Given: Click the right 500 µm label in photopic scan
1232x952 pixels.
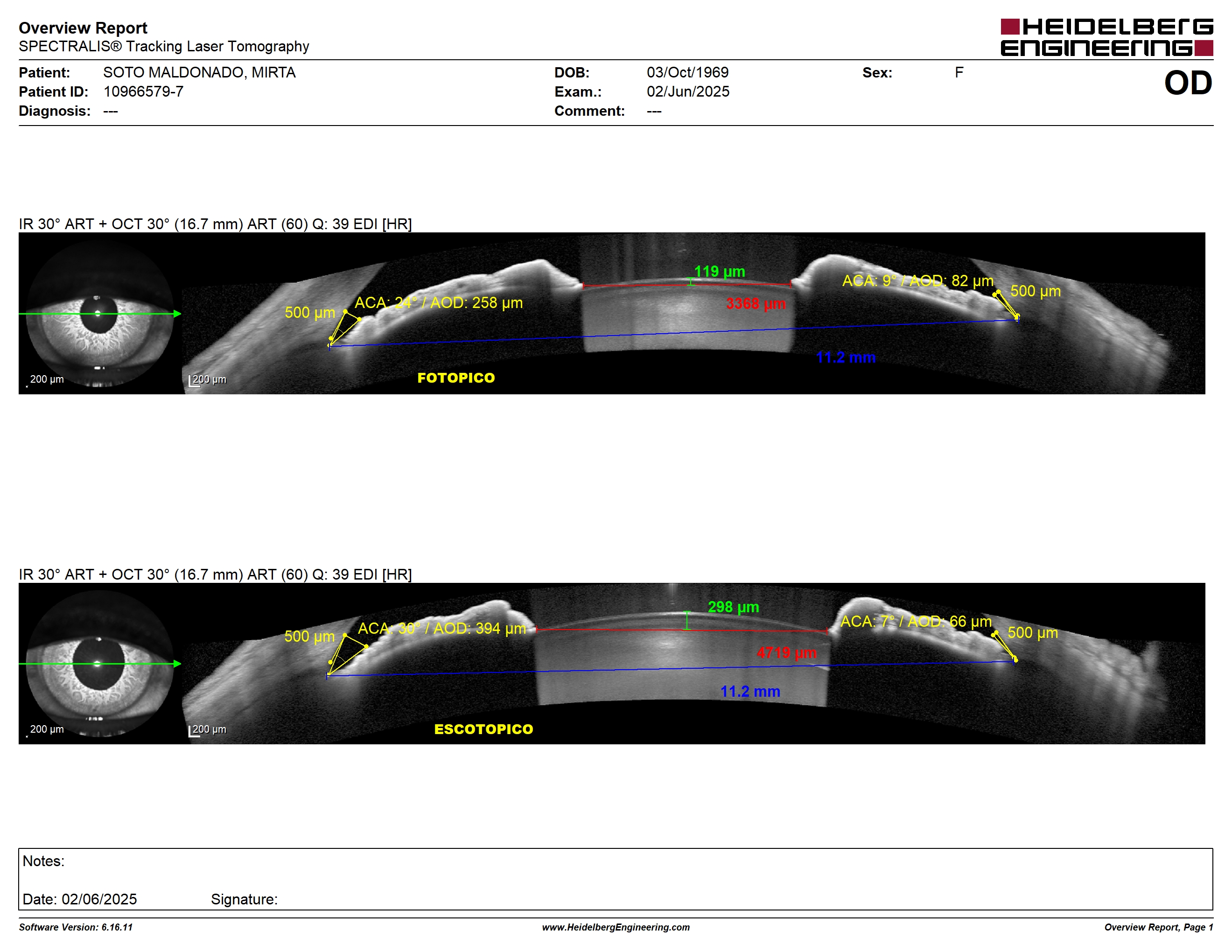Looking at the screenshot, I should (1035, 291).
